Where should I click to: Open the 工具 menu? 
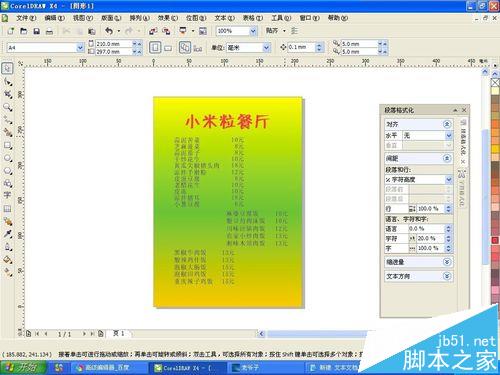[281, 18]
